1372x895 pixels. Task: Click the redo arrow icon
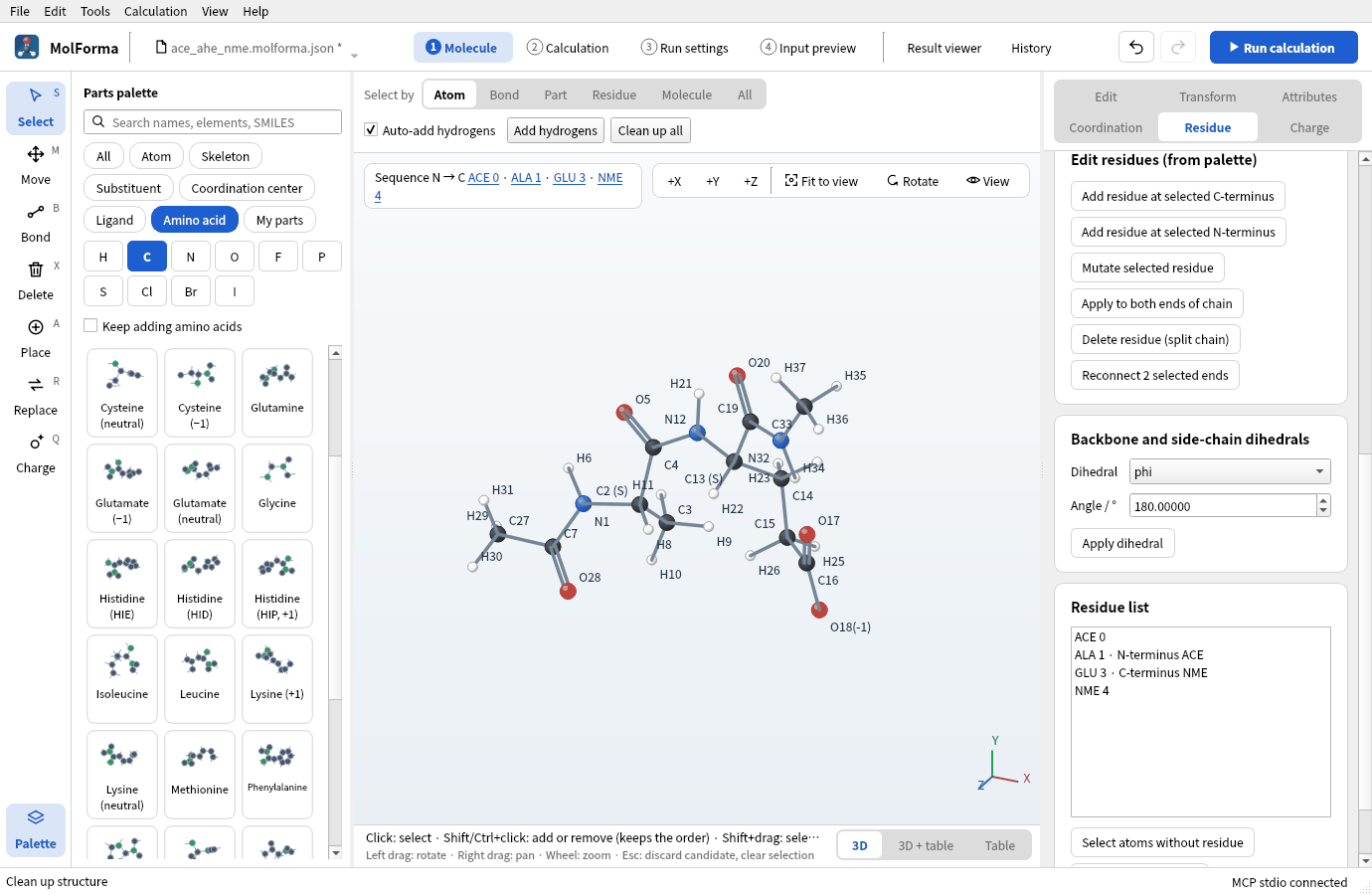pyautogui.click(x=1178, y=48)
